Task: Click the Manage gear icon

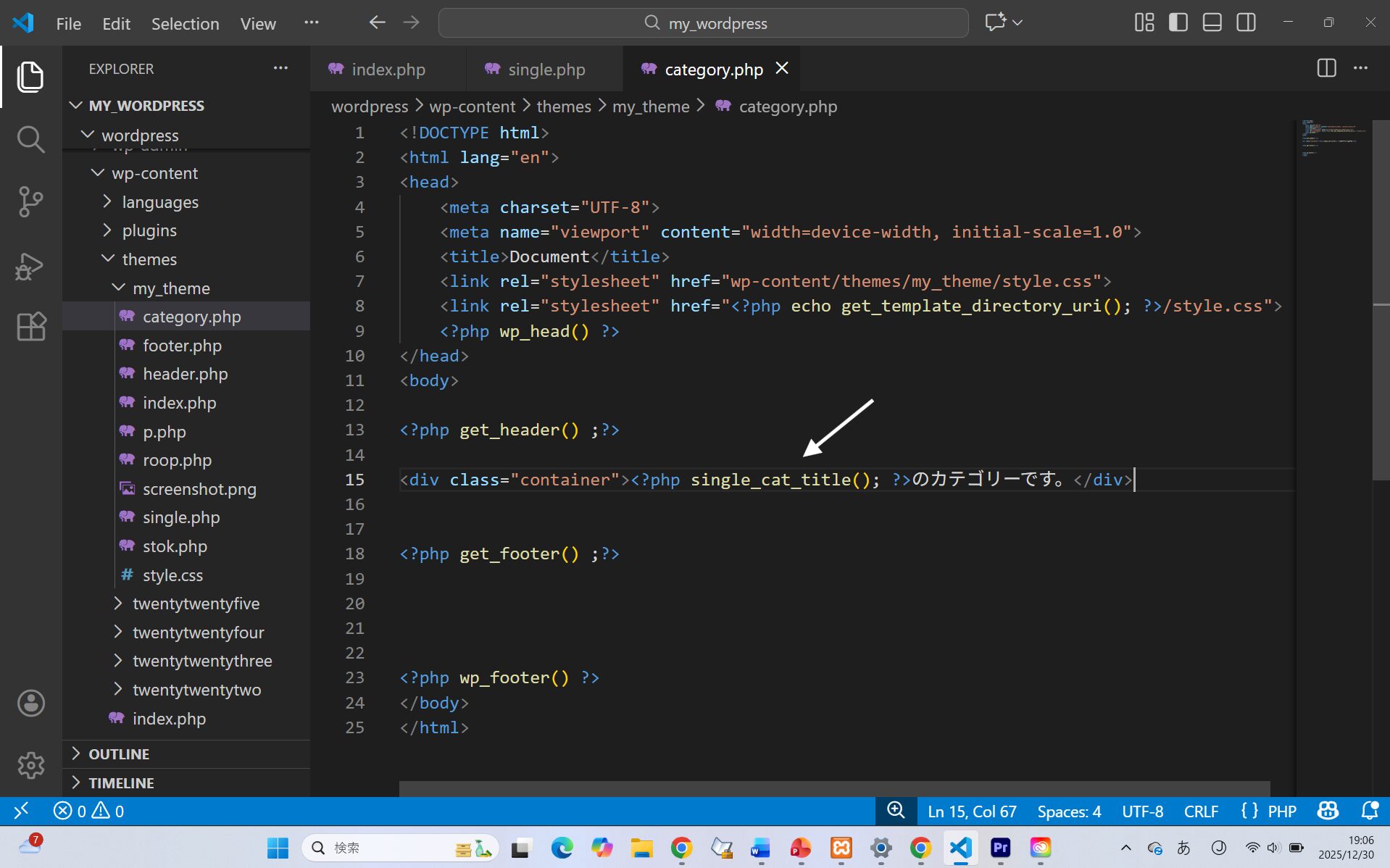Action: tap(30, 765)
